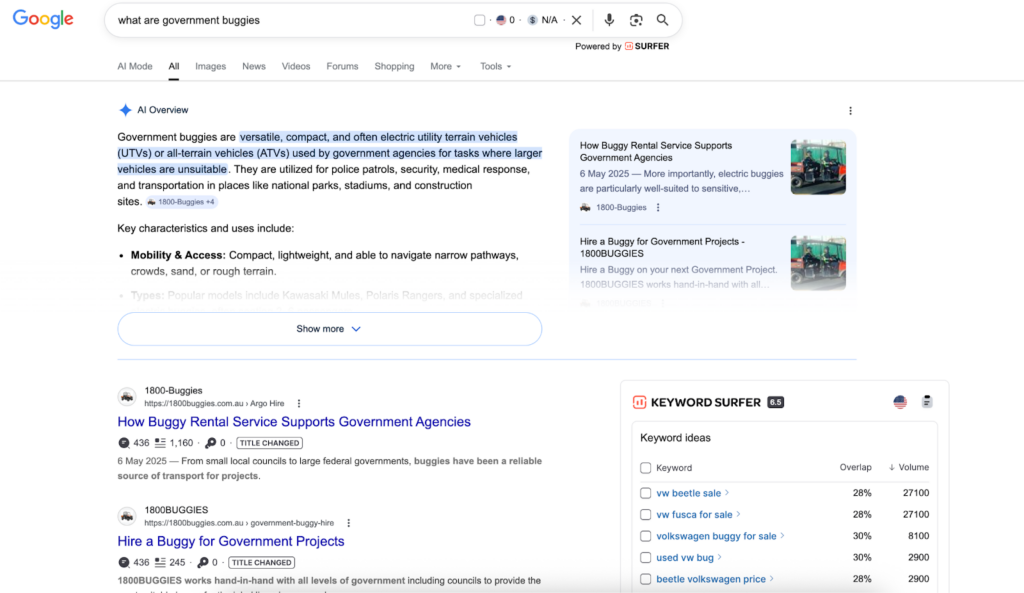Image resolution: width=1024 pixels, height=593 pixels.
Task: Clear the search box text
Action: pos(576,20)
